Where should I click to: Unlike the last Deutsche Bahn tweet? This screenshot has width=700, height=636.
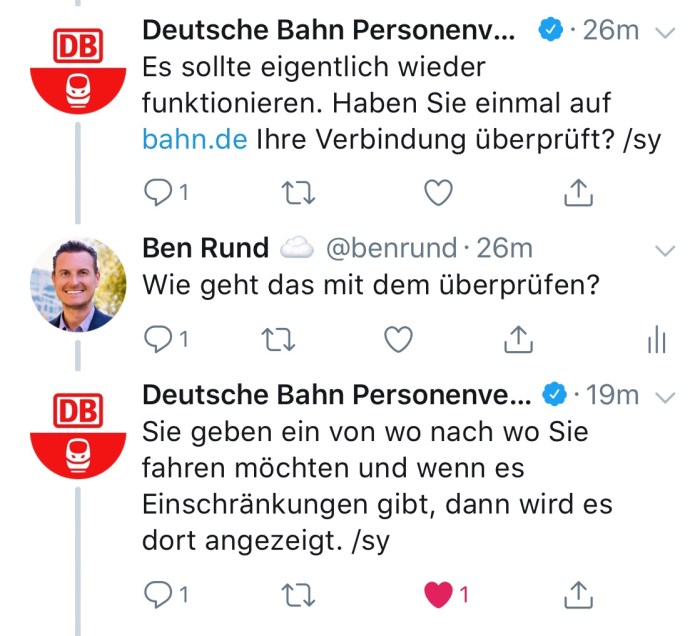pyautogui.click(x=438, y=595)
